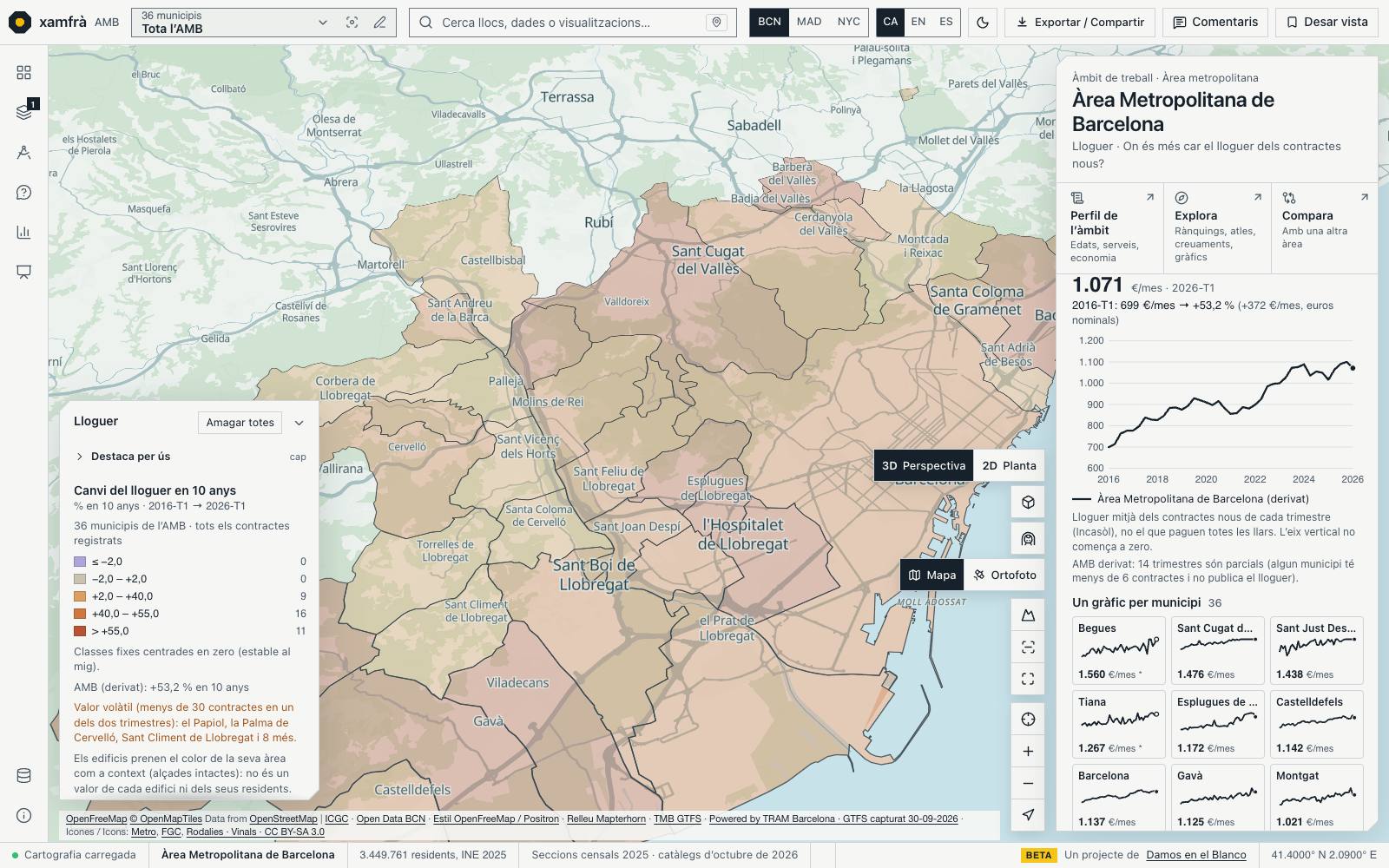Open the Comentaris button
The image size is (1389, 868).
[1215, 23]
